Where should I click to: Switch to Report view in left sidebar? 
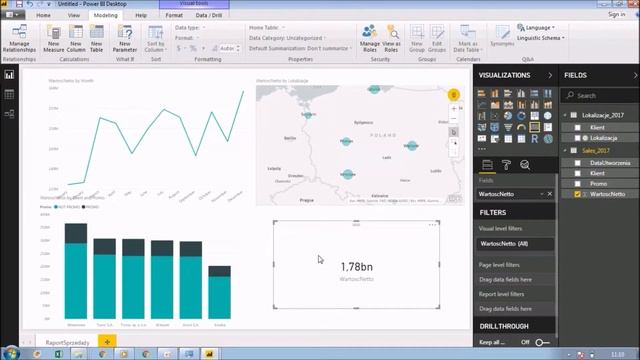9,75
